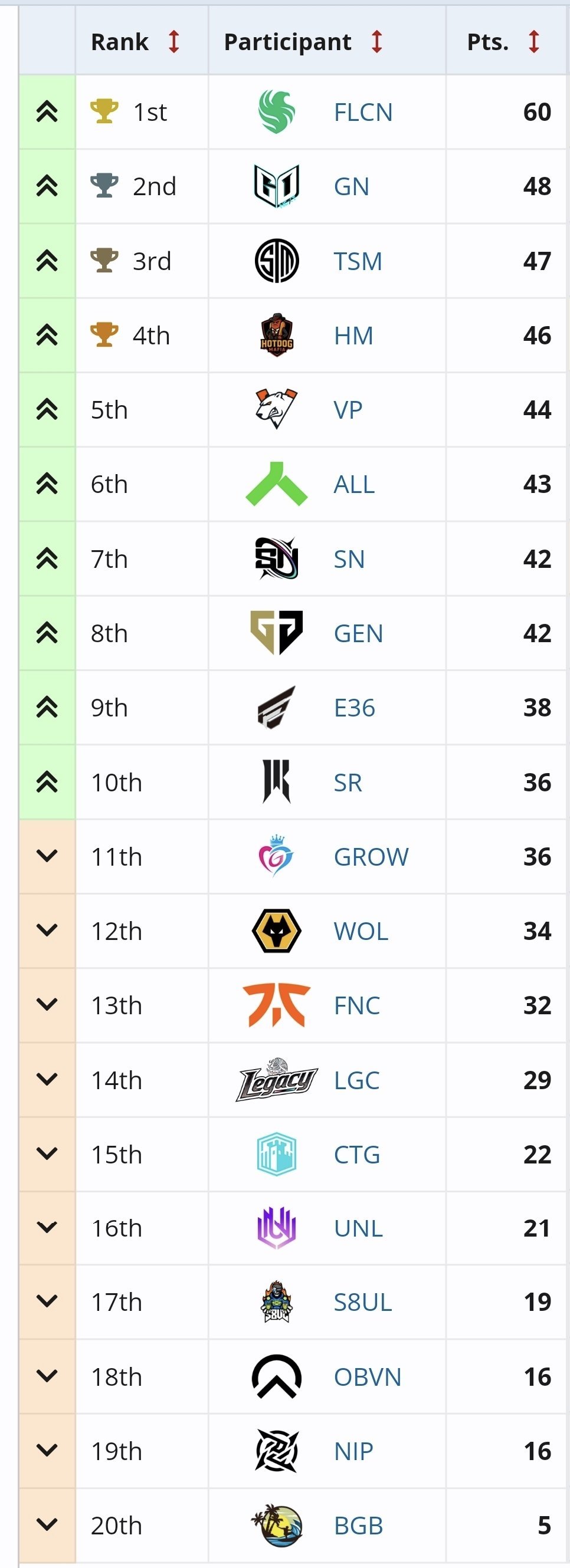
Task: Click the Fnatic orange logo
Action: point(277,1005)
